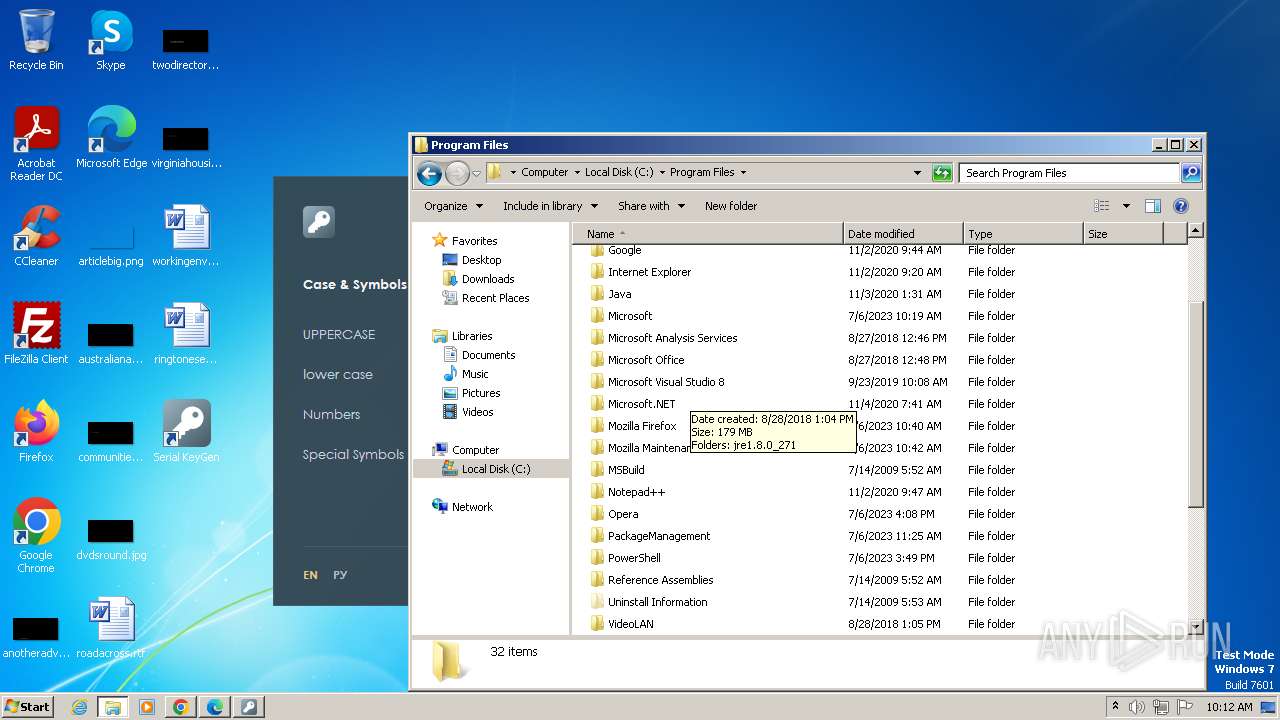Viewport: 1280px width, 720px height.
Task: Expand the Local Disk (C:) breadcrumb arrow
Action: [x=662, y=172]
